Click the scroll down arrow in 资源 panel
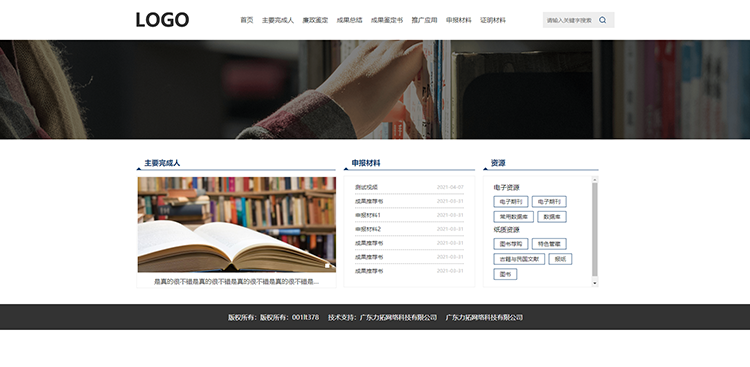This screenshot has height=367, width=750. click(x=595, y=283)
